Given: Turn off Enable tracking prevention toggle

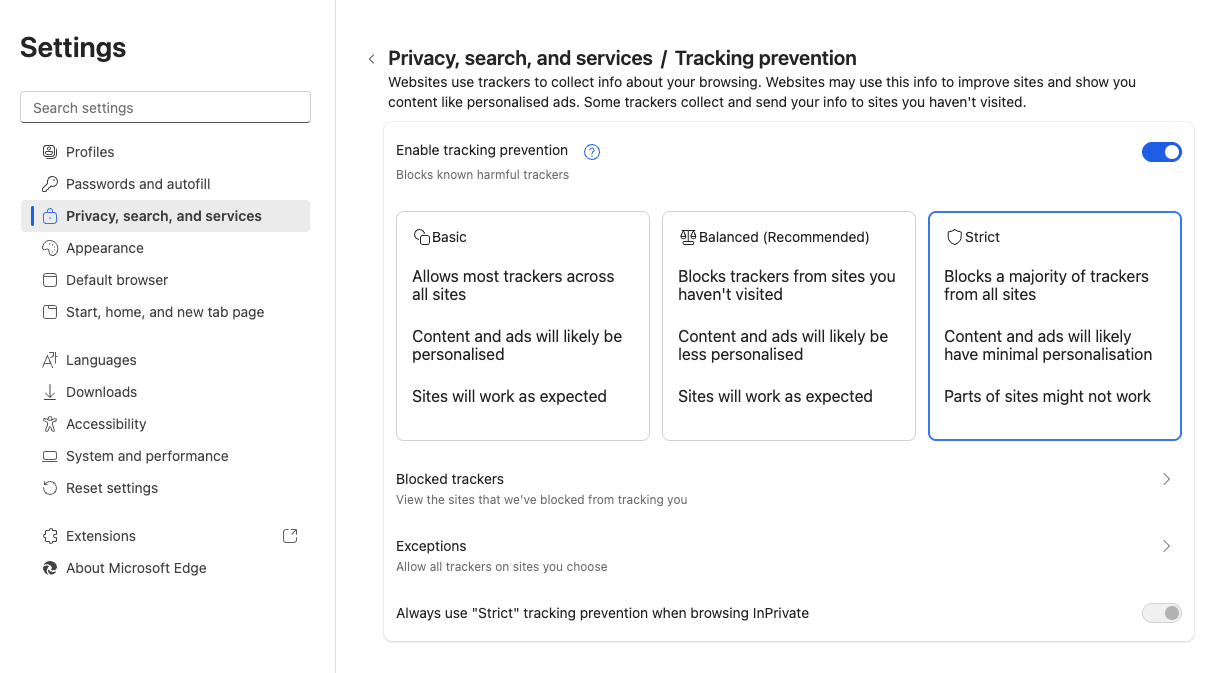Looking at the screenshot, I should (1161, 152).
